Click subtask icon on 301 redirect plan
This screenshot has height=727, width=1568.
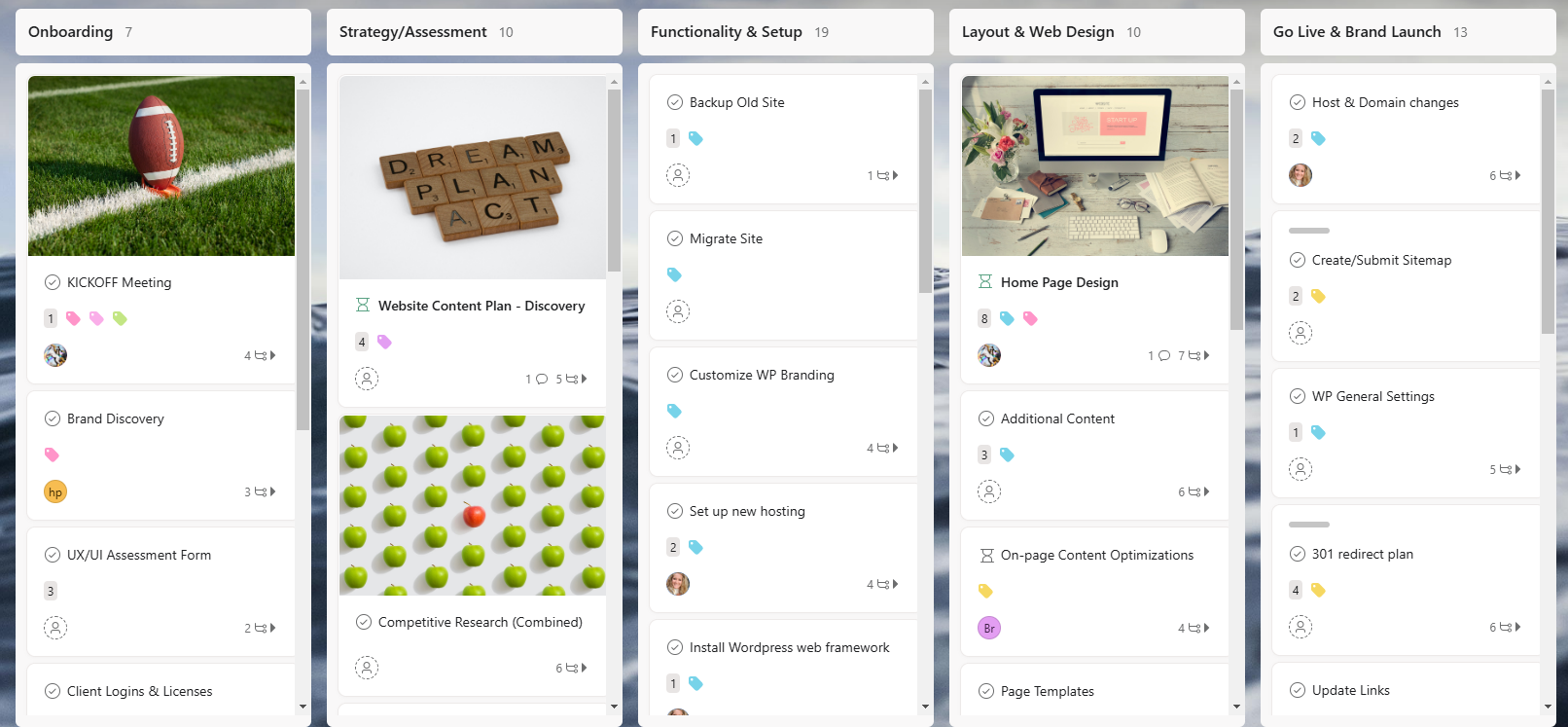click(1506, 627)
